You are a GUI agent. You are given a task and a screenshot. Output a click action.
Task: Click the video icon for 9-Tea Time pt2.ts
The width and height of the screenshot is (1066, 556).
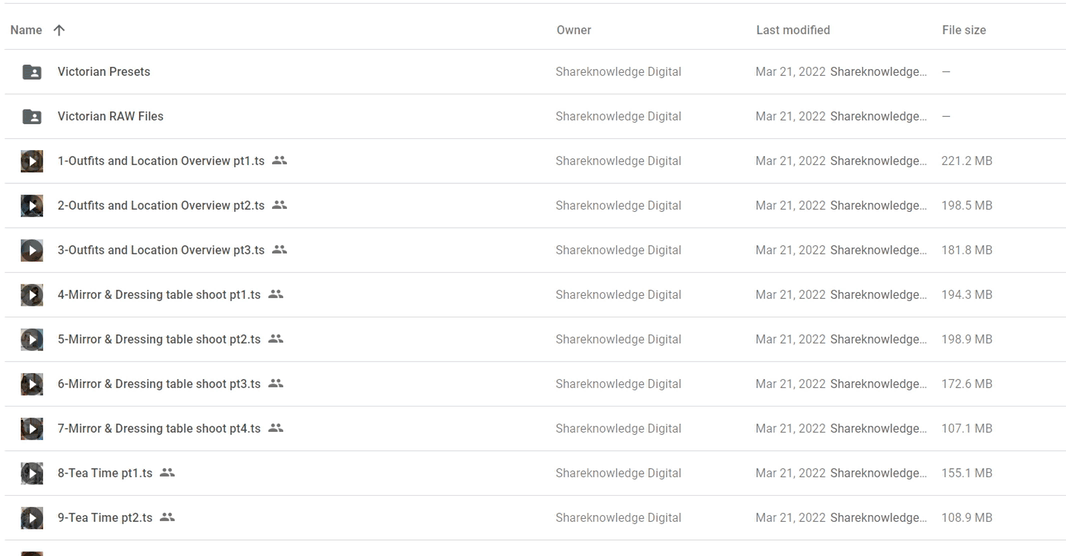(x=32, y=518)
